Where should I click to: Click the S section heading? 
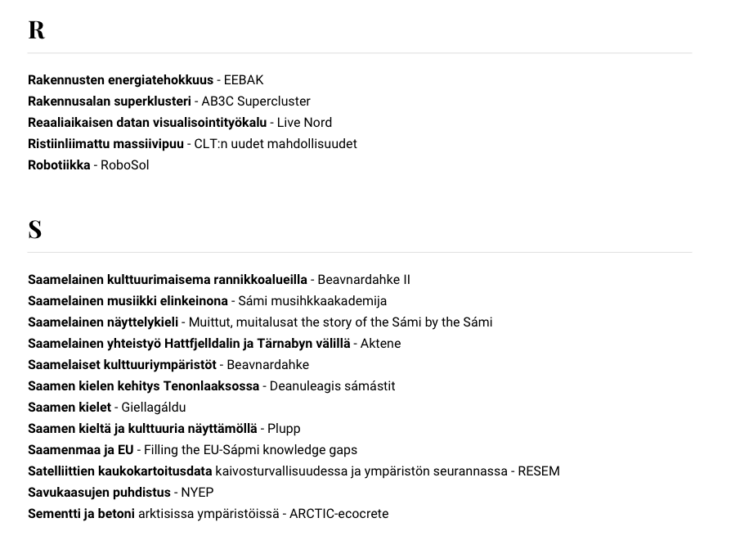35,230
